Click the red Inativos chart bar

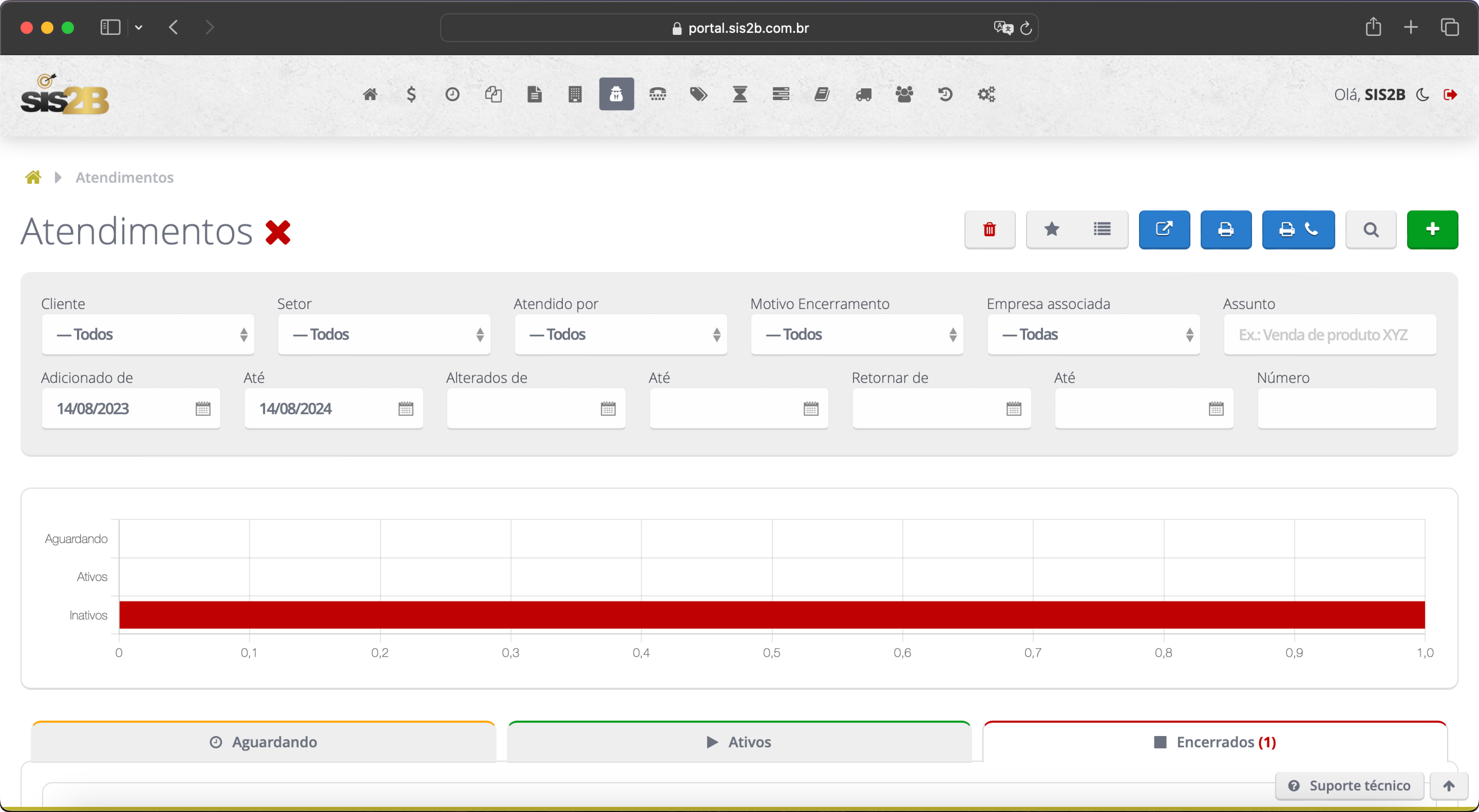[x=772, y=615]
